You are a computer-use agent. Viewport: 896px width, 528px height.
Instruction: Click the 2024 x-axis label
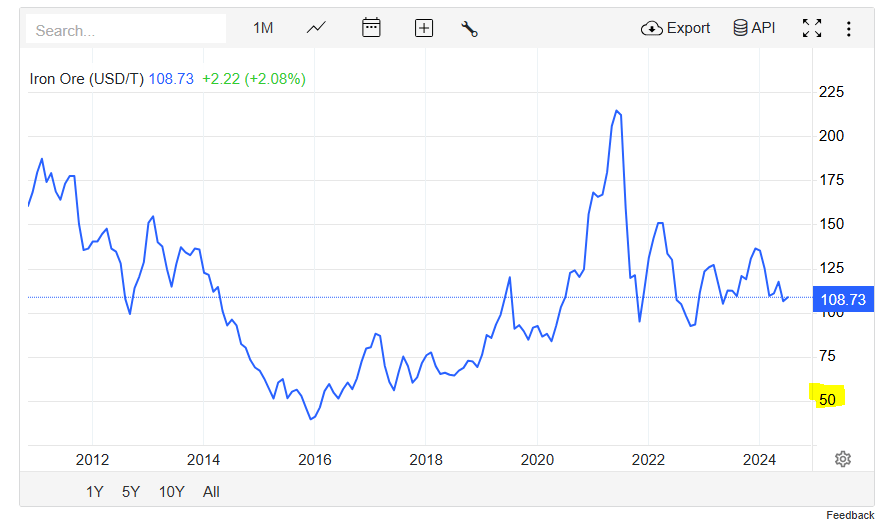tap(759, 460)
